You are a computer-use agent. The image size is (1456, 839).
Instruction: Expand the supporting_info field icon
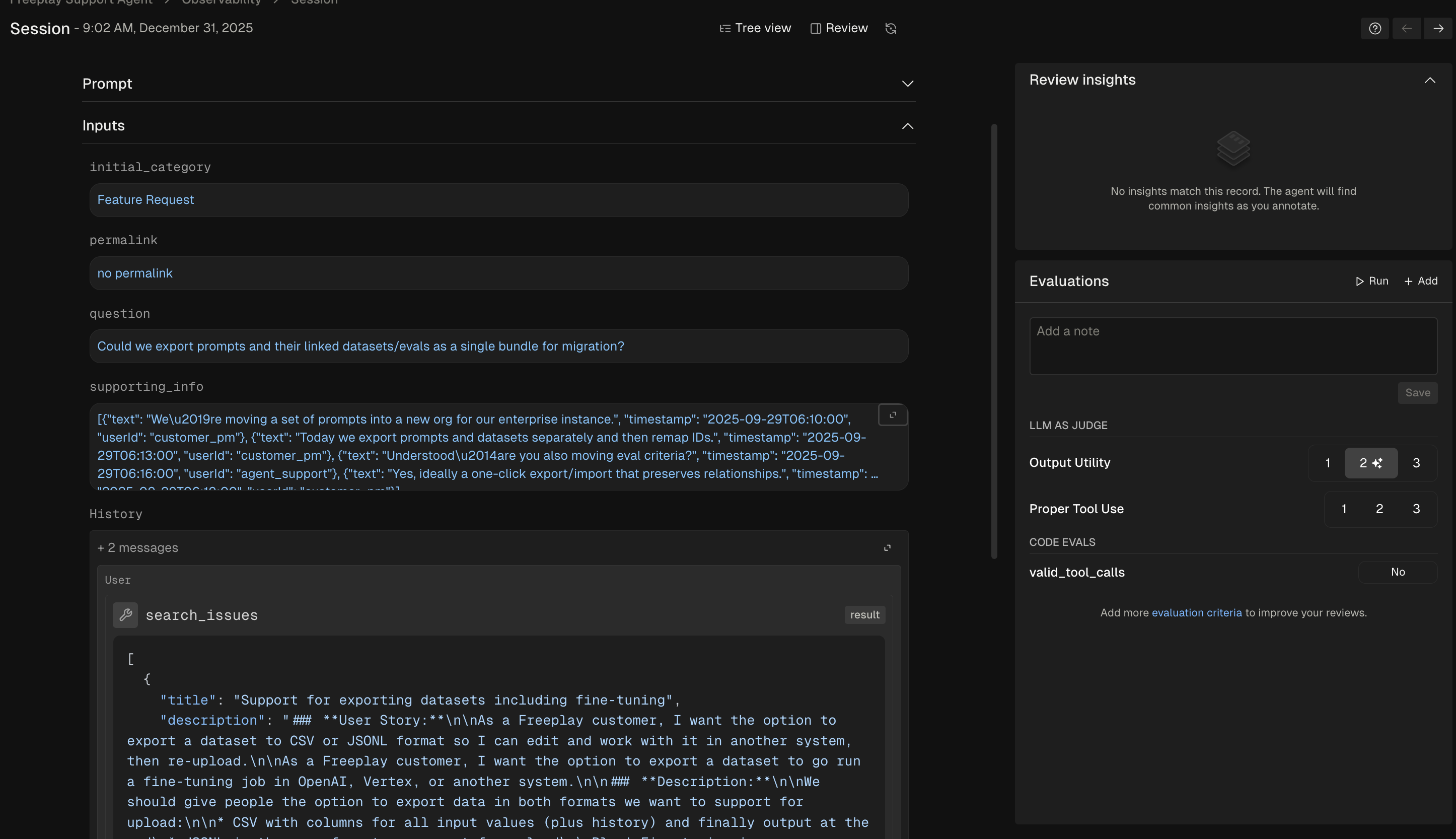point(893,415)
